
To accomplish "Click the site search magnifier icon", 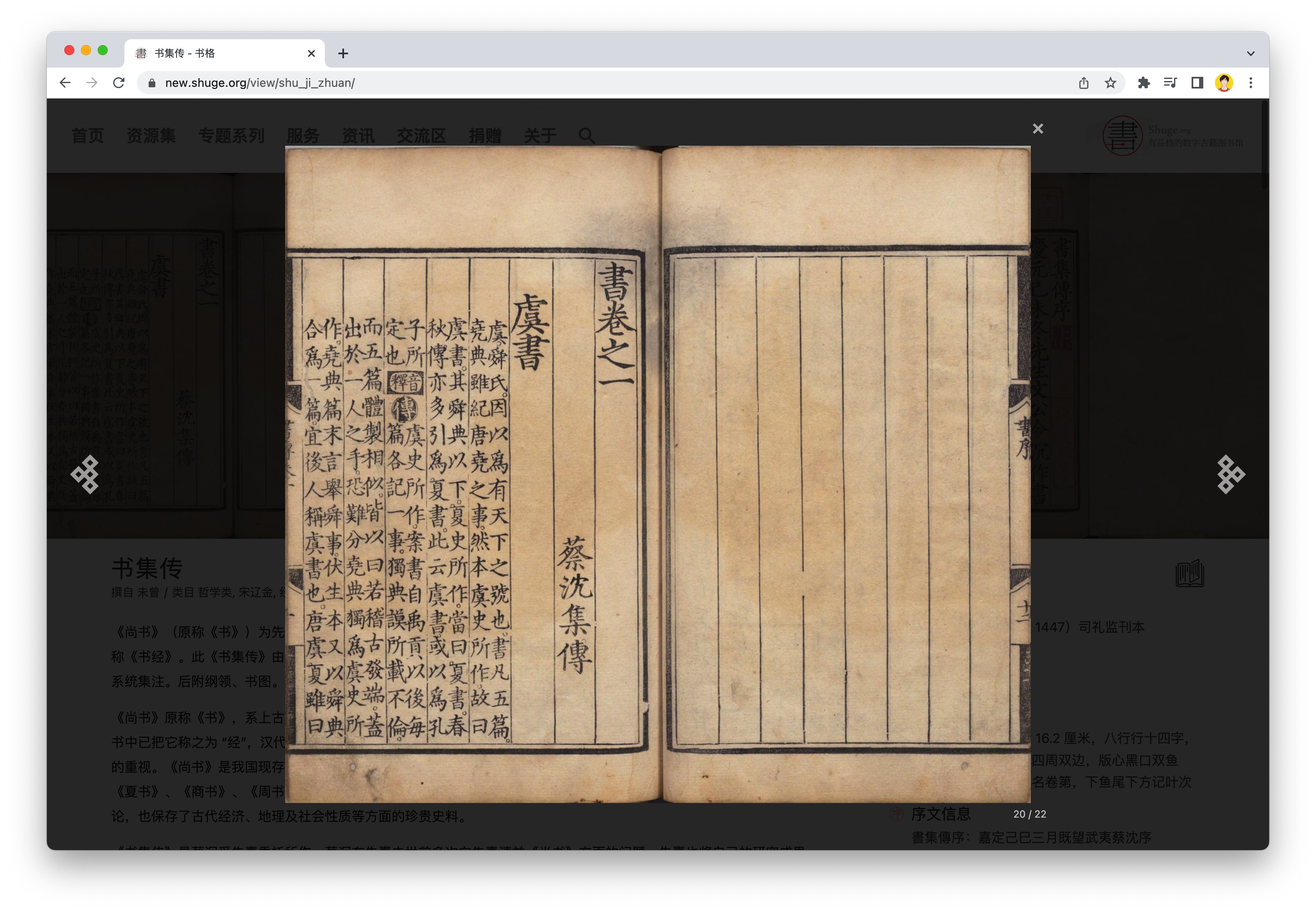I will 587,136.
